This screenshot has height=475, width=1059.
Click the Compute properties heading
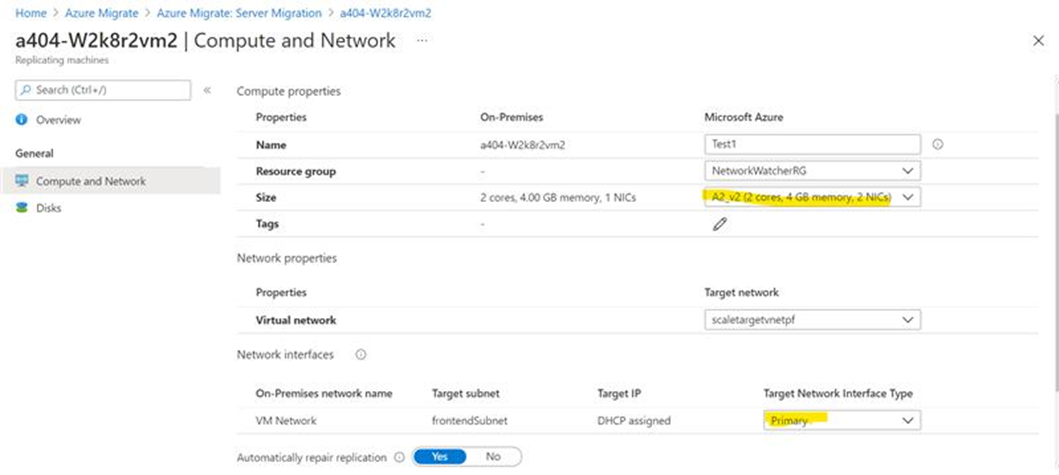tap(288, 91)
